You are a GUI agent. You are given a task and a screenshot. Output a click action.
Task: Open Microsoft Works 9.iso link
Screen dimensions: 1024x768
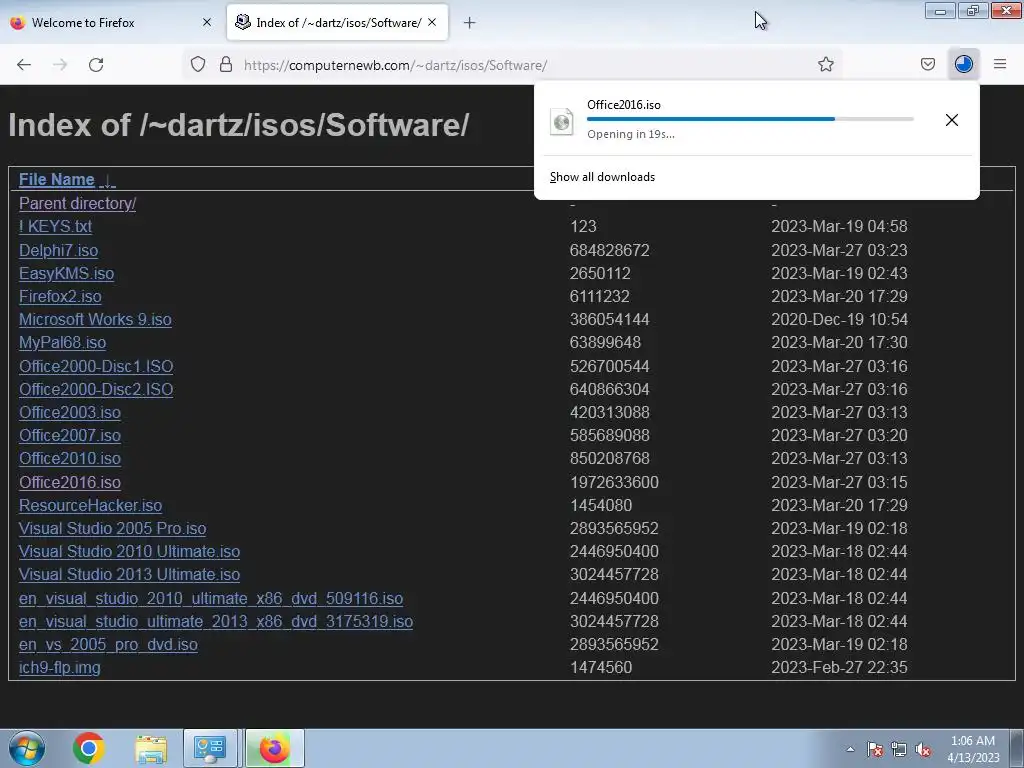[x=95, y=319]
